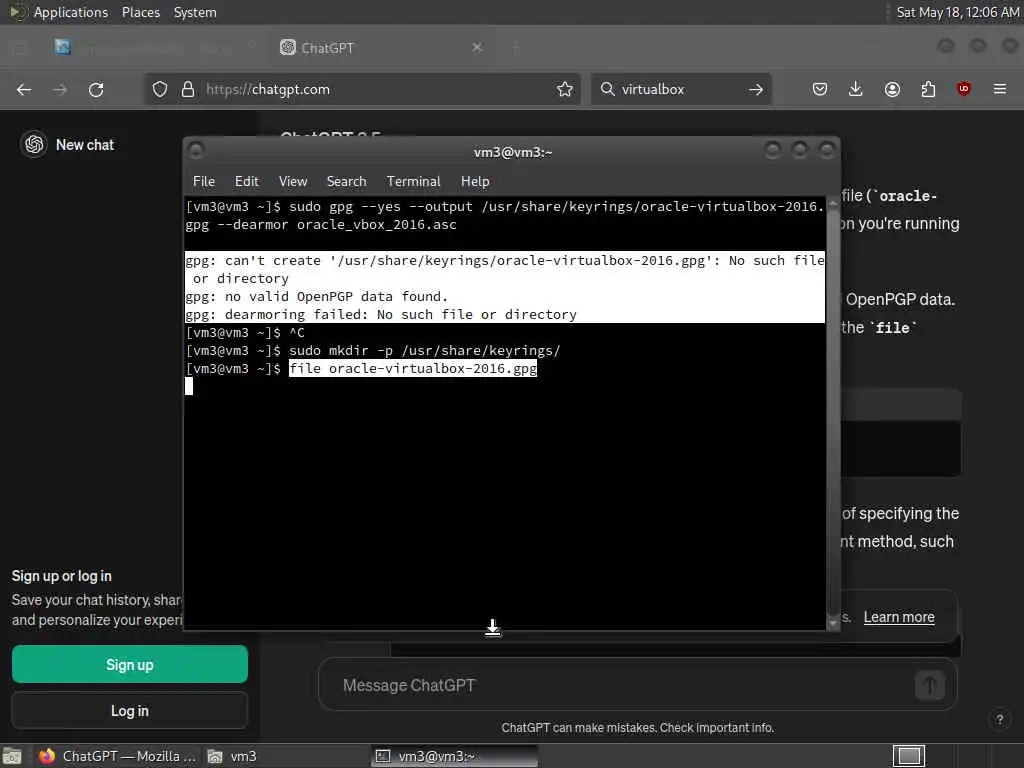Click the terminal vertical scrollbar
This screenshot has height=768, width=1024.
click(833, 411)
